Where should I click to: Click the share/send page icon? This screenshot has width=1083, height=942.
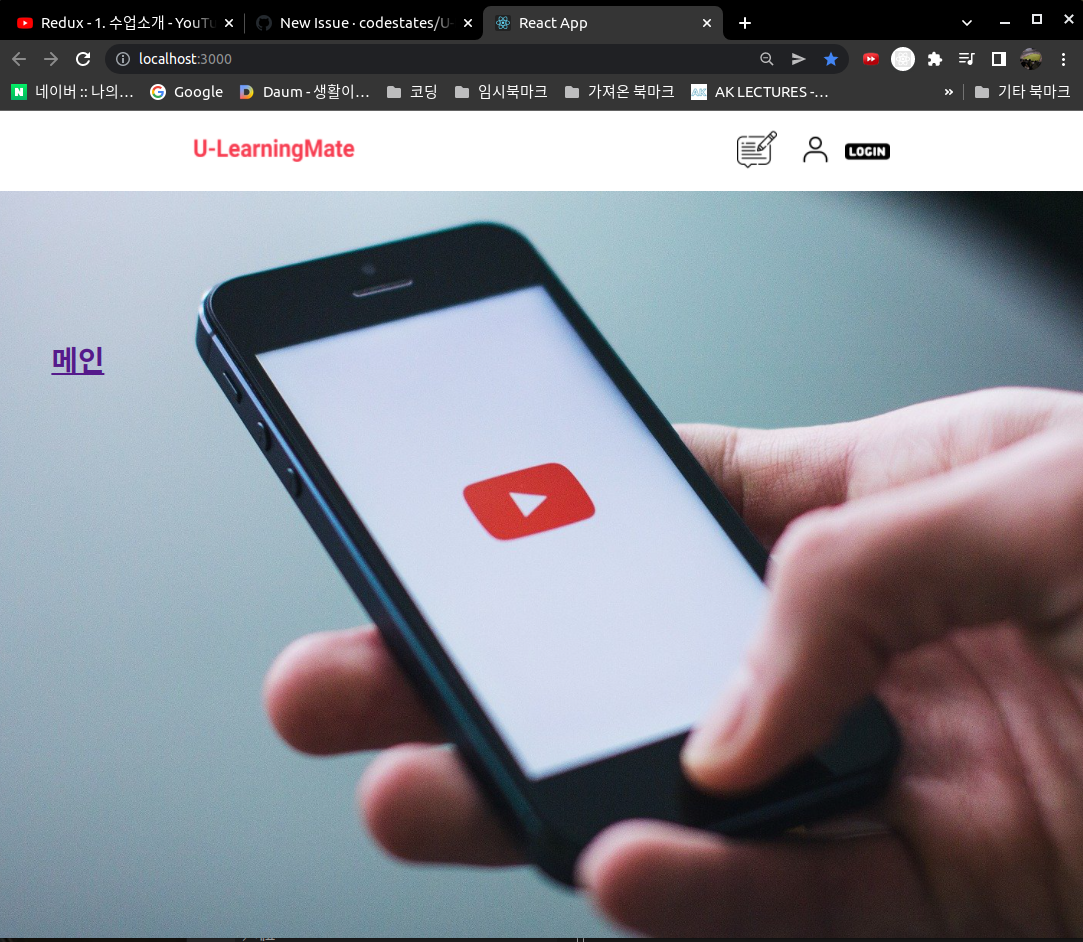click(x=798, y=59)
